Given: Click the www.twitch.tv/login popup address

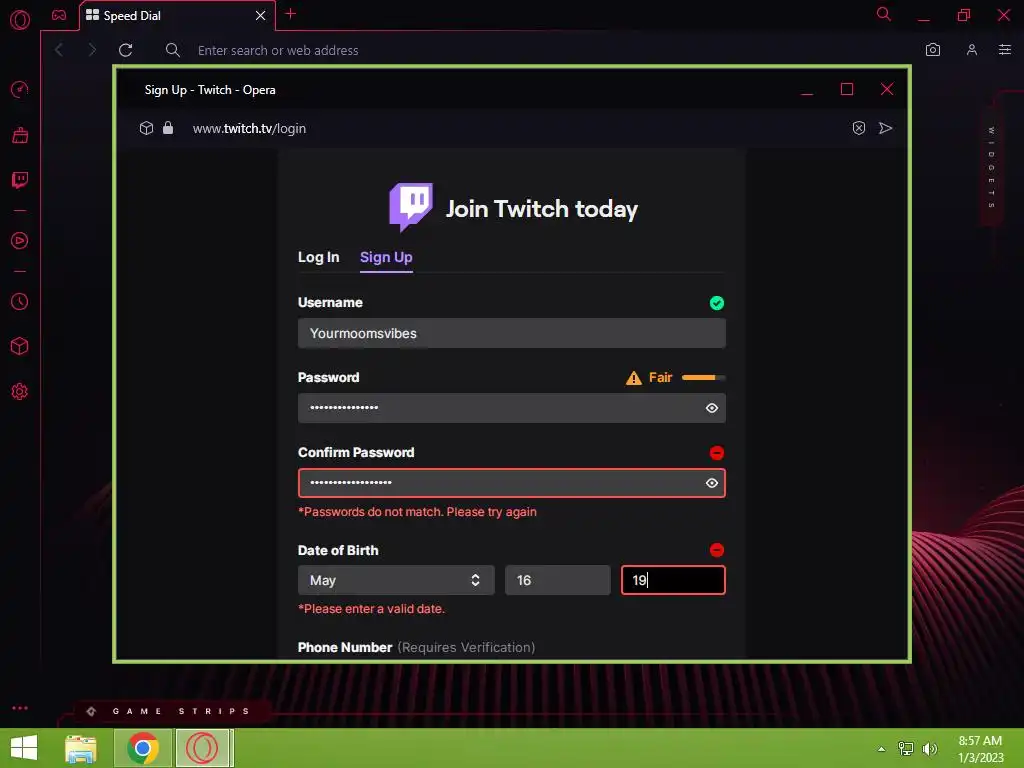Looking at the screenshot, I should [x=249, y=129].
